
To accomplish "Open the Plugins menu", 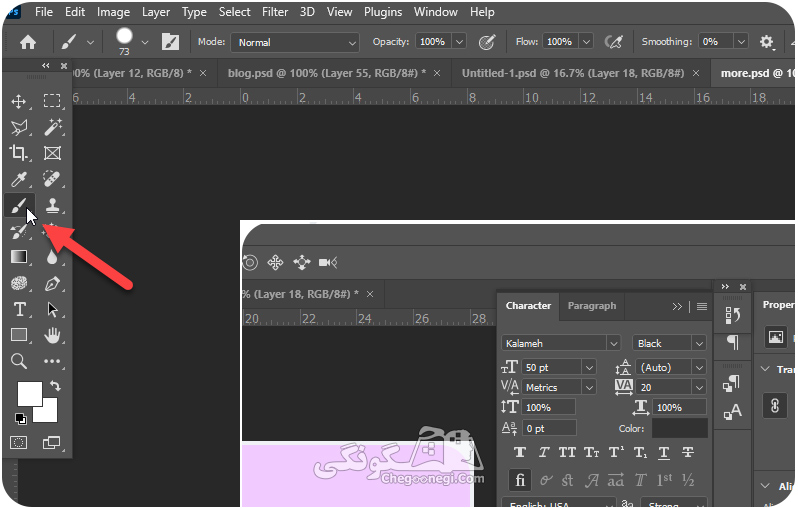I will coord(383,12).
